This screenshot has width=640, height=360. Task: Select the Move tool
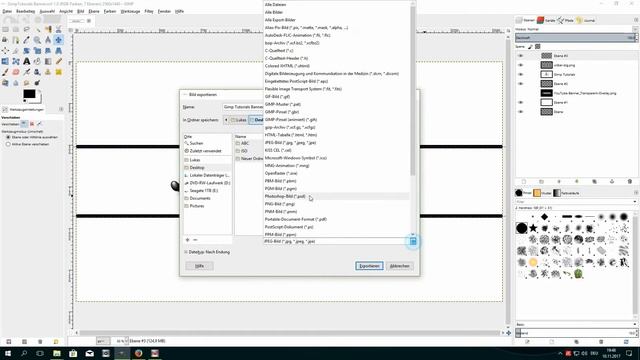tap(59, 40)
